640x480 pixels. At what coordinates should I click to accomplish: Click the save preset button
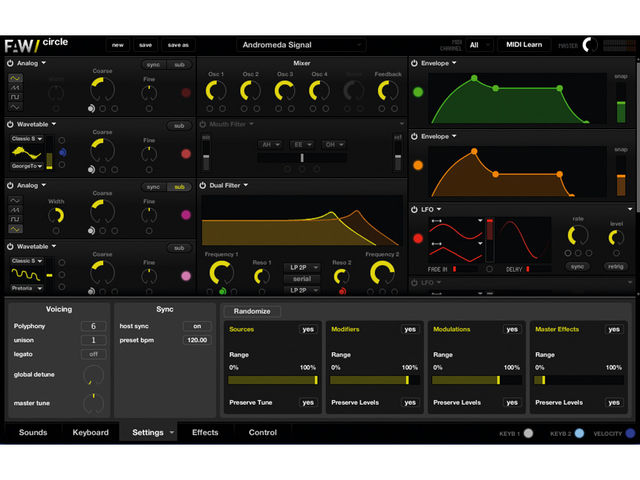145,45
